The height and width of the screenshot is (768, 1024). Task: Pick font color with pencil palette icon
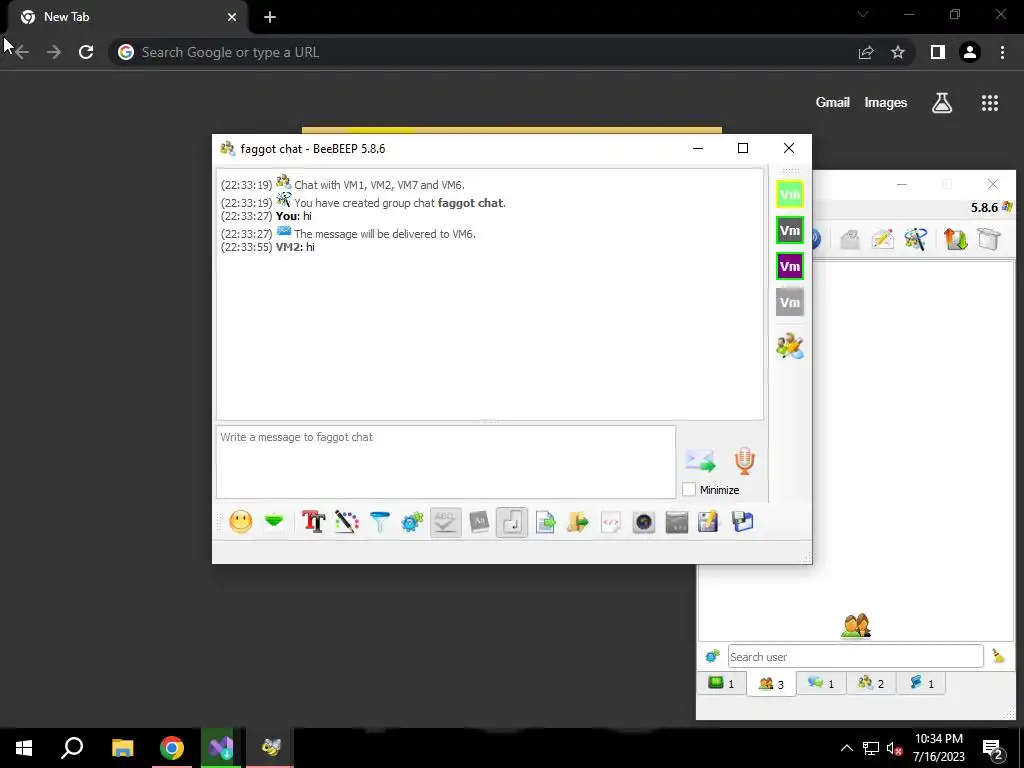click(347, 522)
